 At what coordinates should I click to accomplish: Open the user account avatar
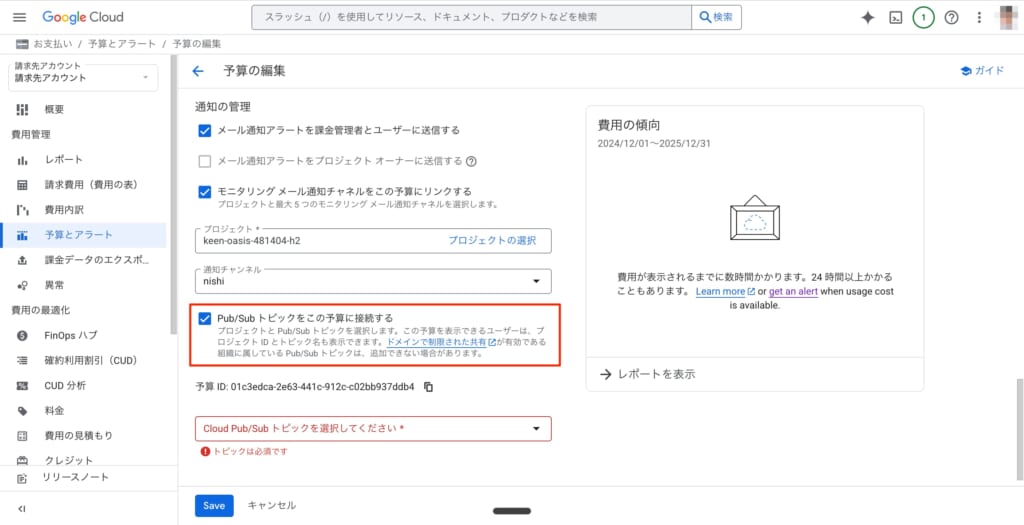click(1008, 18)
